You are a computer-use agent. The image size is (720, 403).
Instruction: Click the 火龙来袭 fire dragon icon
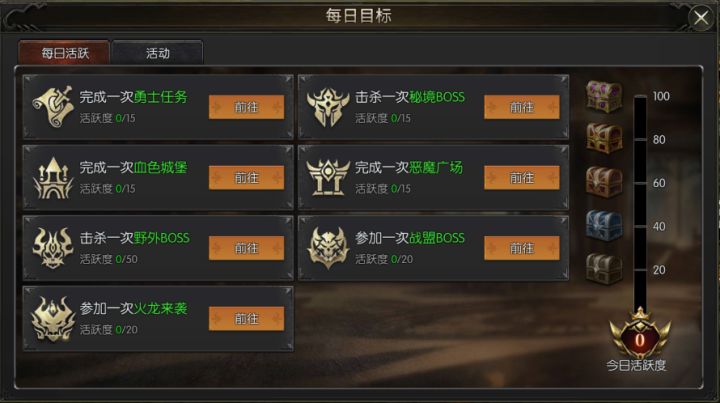point(53,319)
